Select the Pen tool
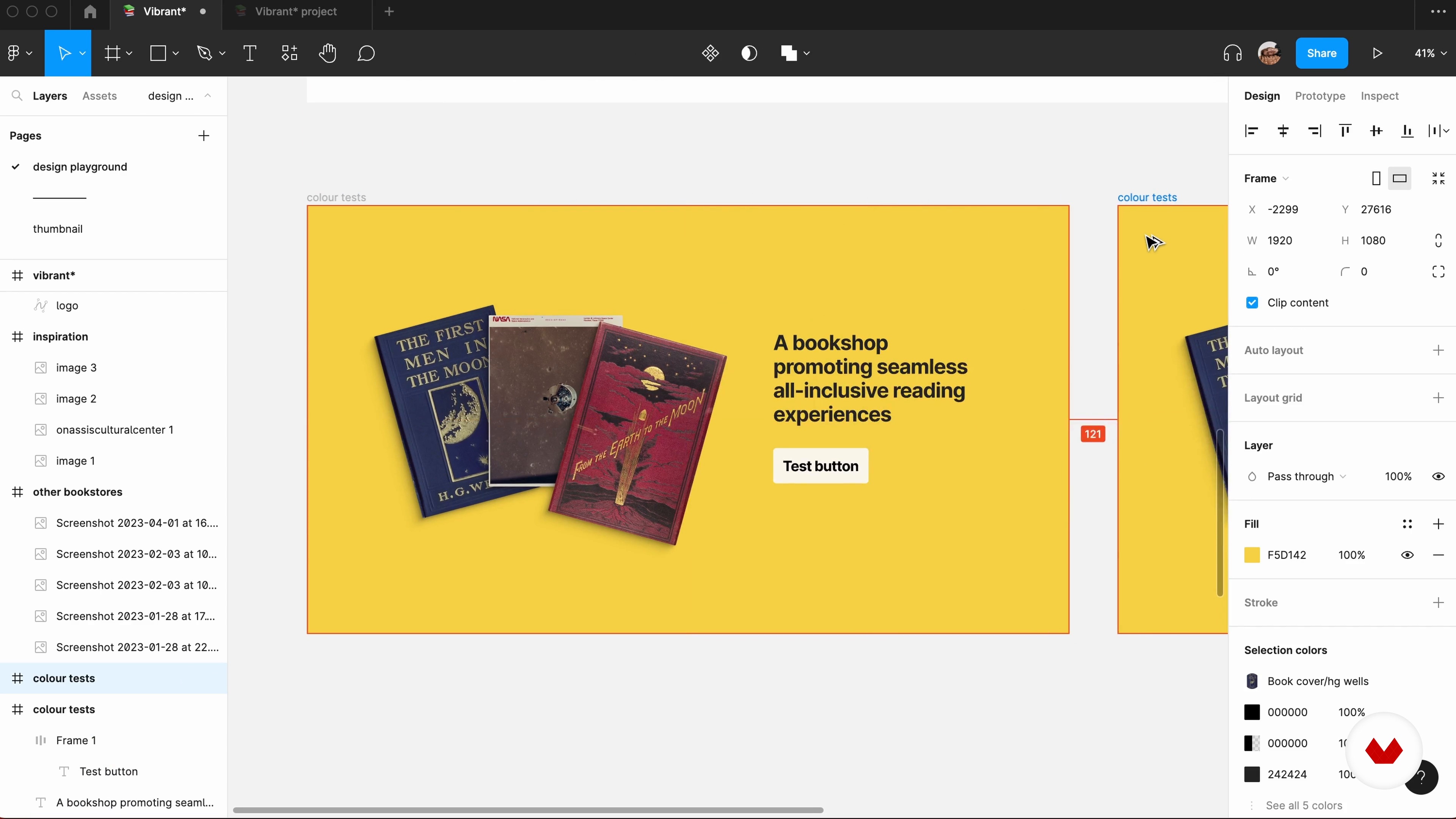The width and height of the screenshot is (1456, 819). [205, 53]
